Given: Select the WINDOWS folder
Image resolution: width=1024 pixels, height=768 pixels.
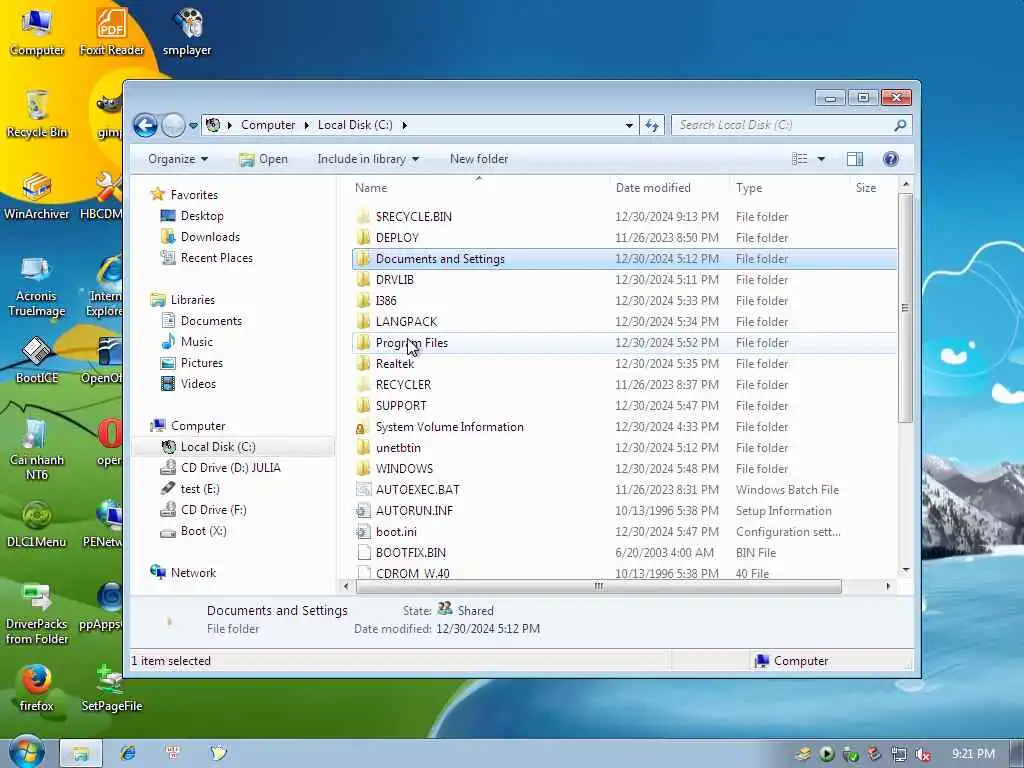Looking at the screenshot, I should coord(624,469).
